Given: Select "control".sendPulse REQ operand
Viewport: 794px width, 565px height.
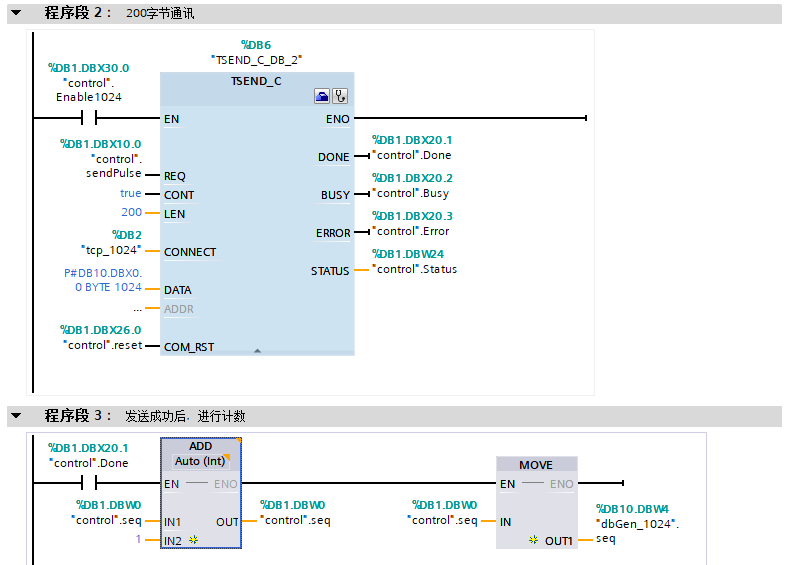Looking at the screenshot, I should coord(114,166).
